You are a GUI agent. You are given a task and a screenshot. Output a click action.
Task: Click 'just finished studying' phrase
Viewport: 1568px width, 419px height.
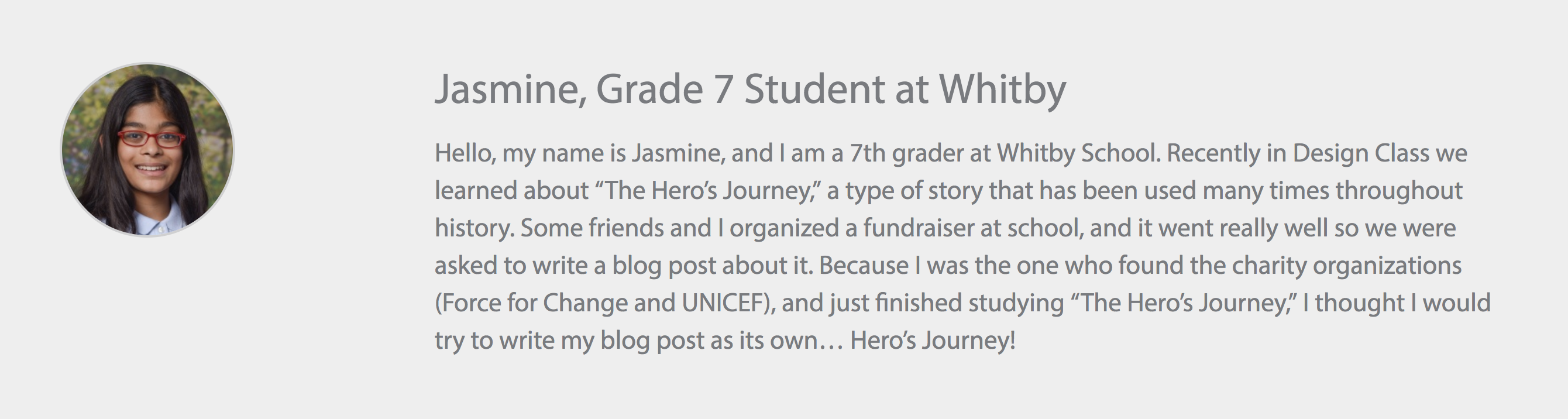[x=947, y=303]
